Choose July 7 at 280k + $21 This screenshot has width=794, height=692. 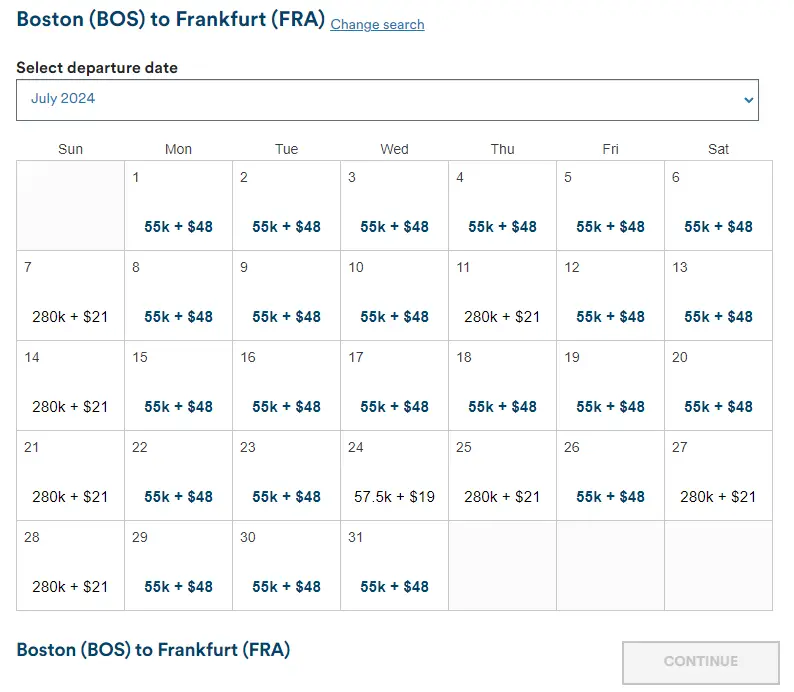coord(70,296)
